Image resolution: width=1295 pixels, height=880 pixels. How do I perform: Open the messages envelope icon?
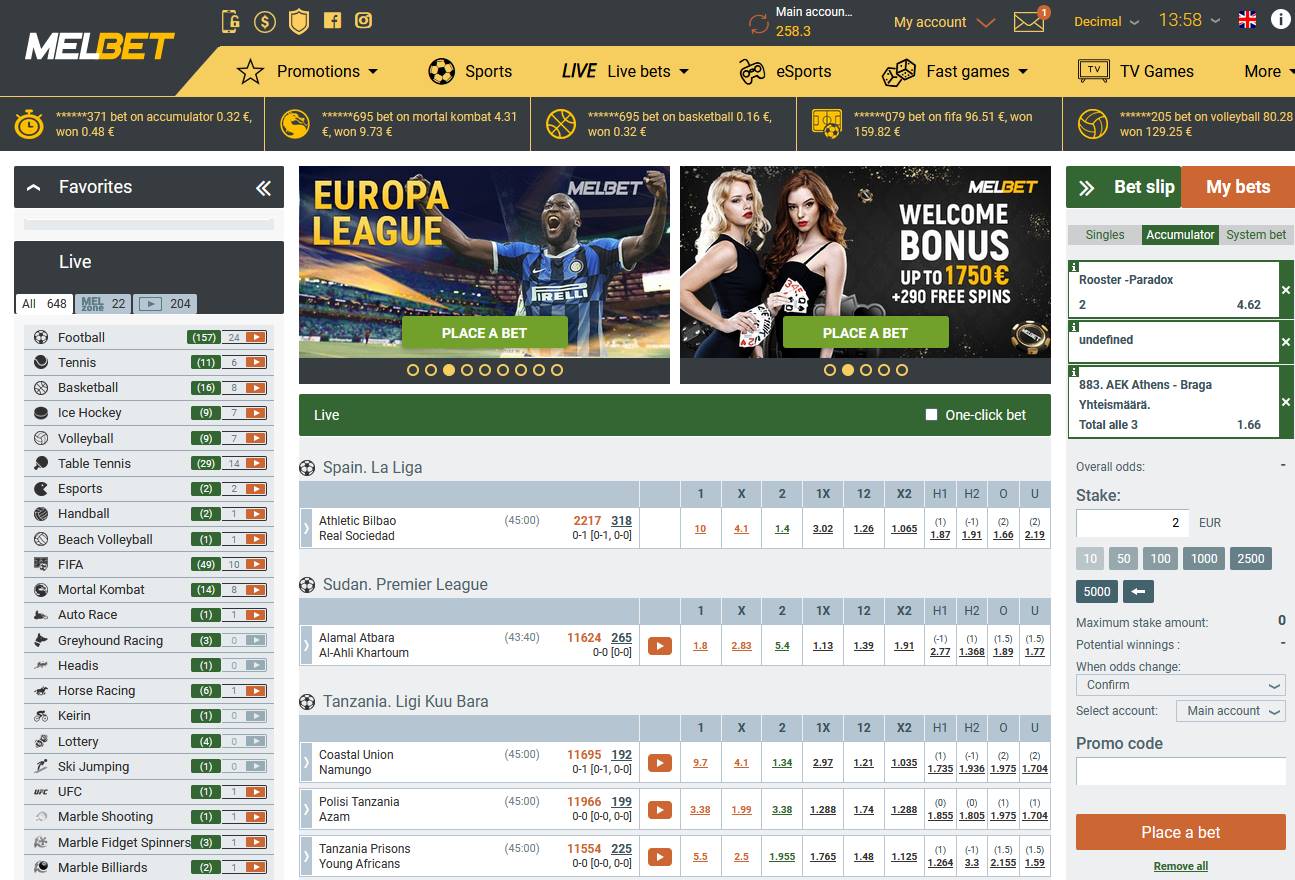[1029, 22]
